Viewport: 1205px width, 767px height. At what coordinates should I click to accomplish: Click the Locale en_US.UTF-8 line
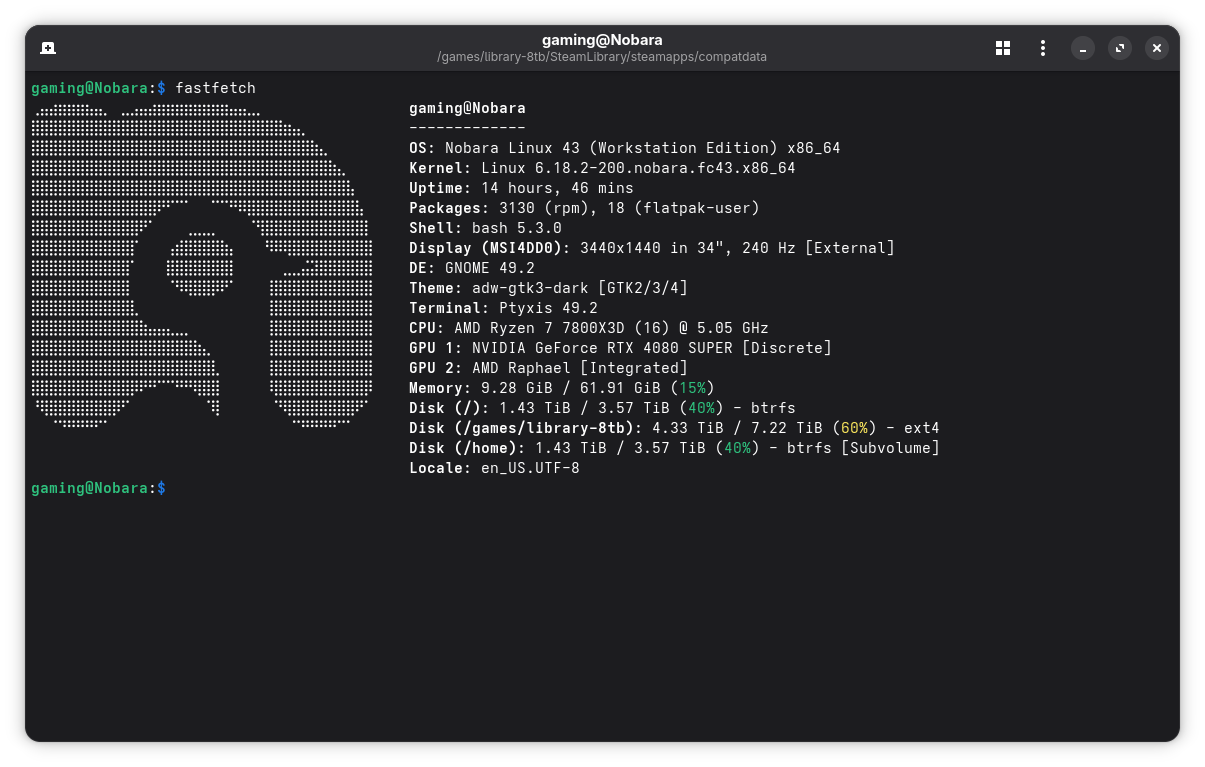coord(494,468)
